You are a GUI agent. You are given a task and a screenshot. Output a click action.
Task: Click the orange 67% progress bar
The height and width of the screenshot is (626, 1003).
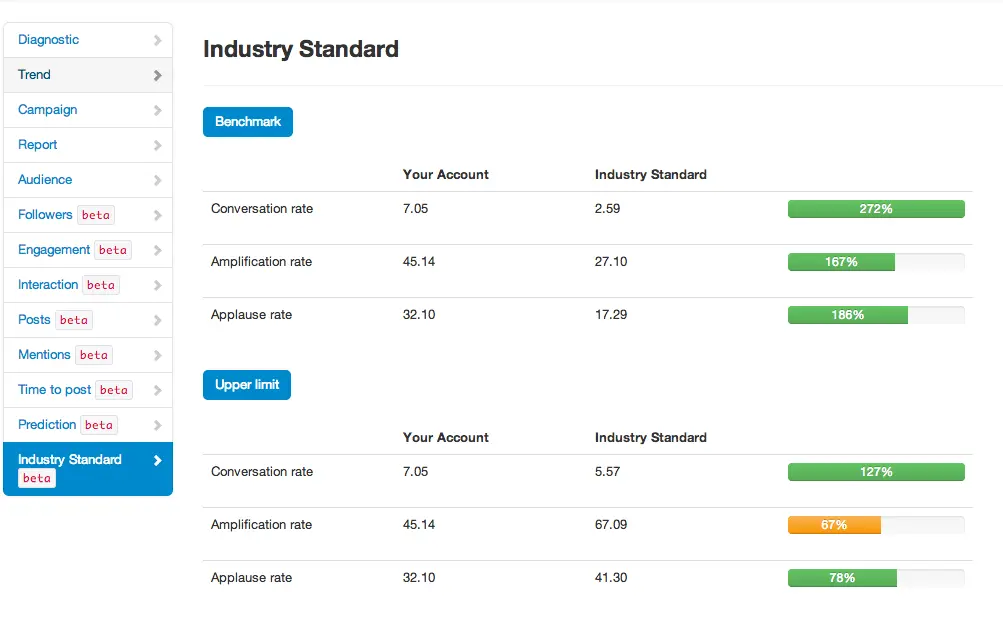pyautogui.click(x=834, y=525)
